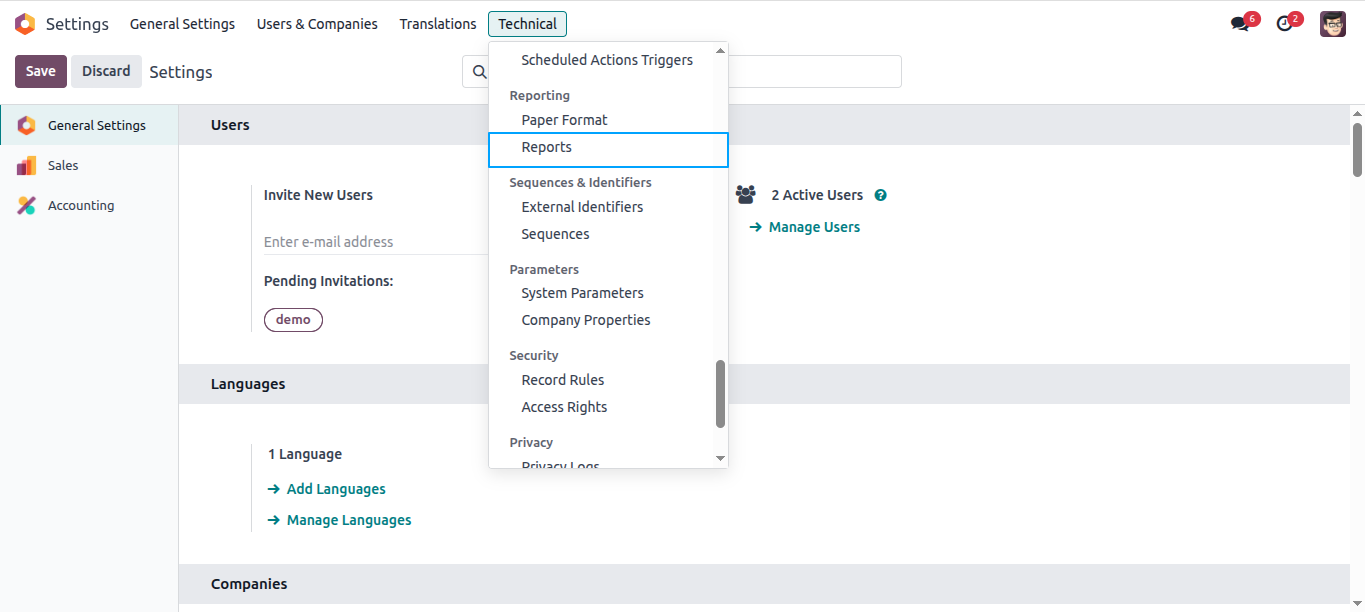Select the Sales sidebar tab
Image resolution: width=1365 pixels, height=612 pixels.
click(x=89, y=165)
